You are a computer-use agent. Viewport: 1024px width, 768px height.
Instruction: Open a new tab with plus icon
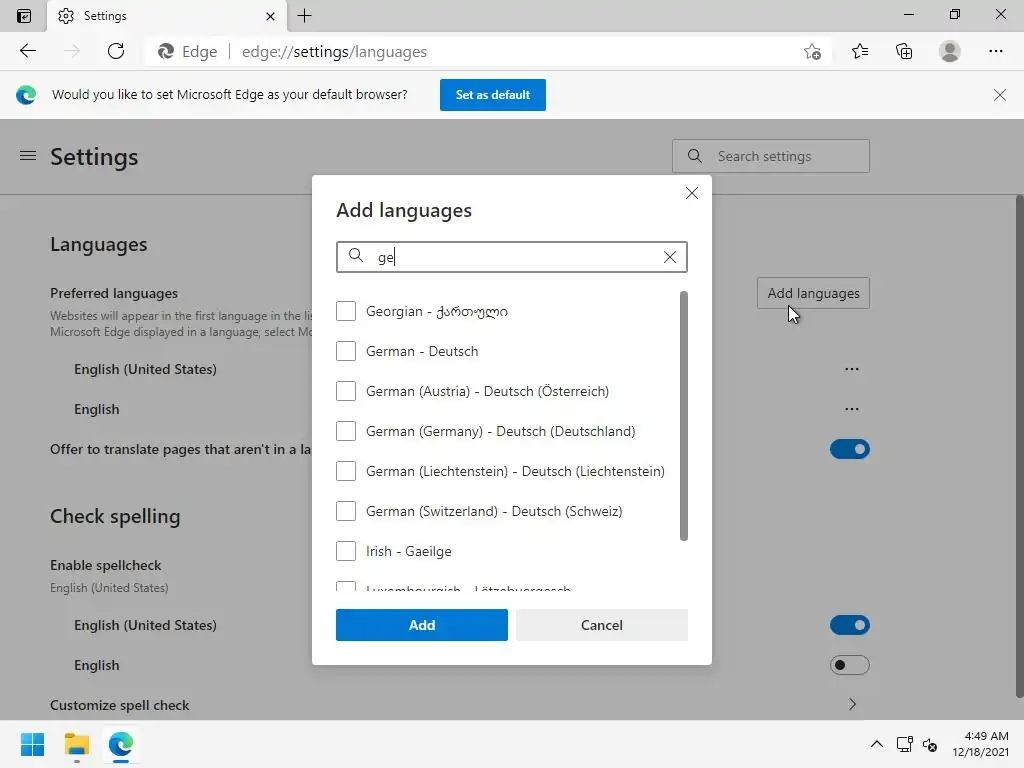coord(304,16)
